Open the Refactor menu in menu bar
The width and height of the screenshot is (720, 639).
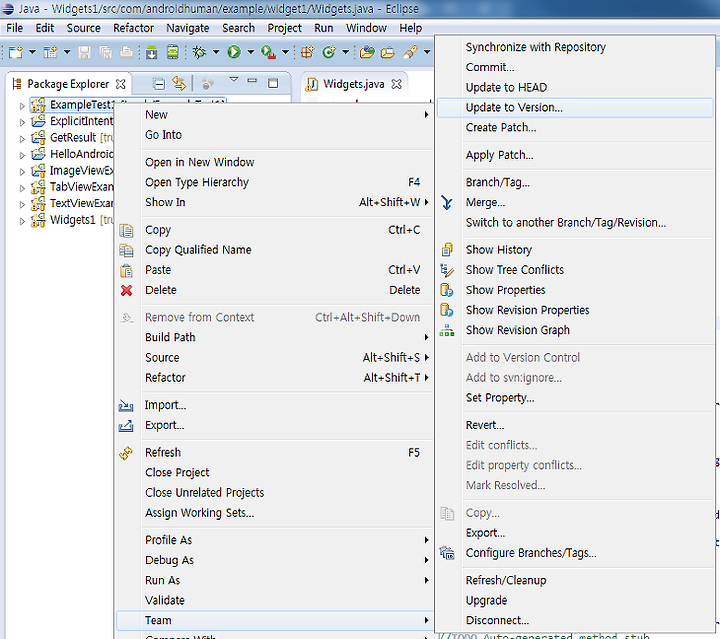pos(134,28)
